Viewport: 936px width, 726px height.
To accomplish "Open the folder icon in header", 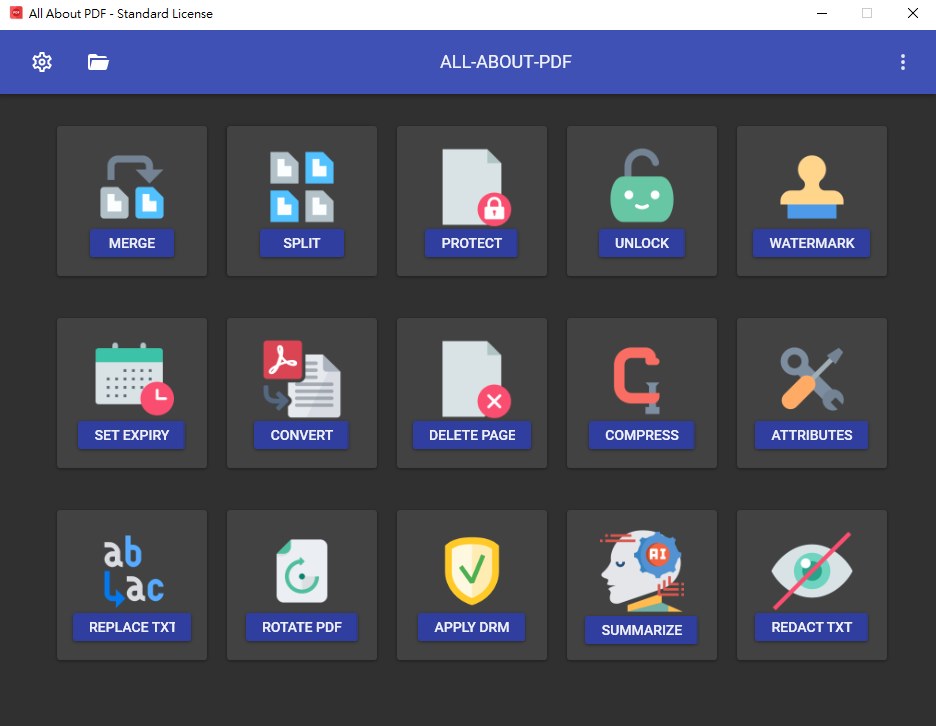I will pos(98,62).
